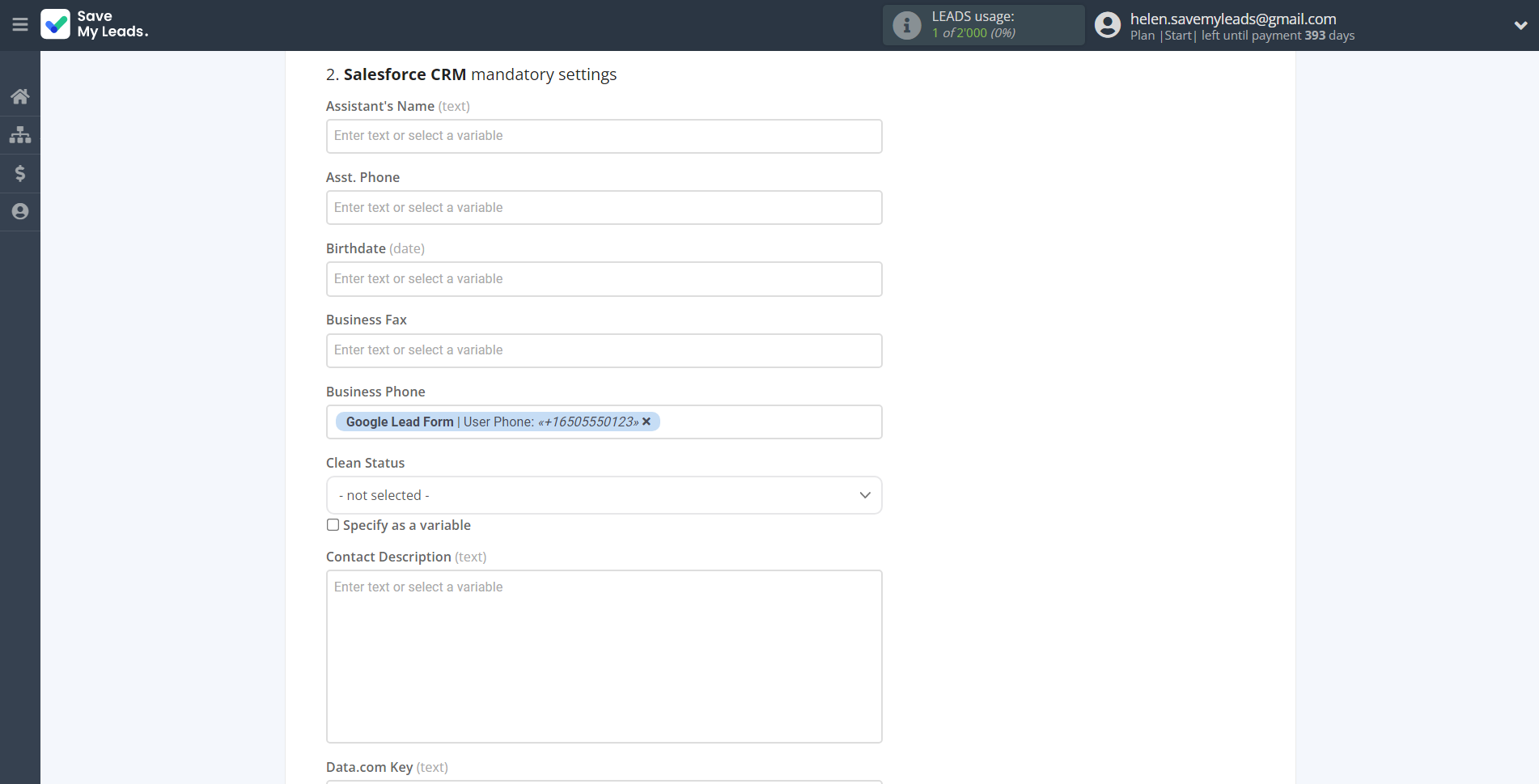Image resolution: width=1539 pixels, height=784 pixels.
Task: Click the Data.com Key label
Action: click(x=387, y=767)
